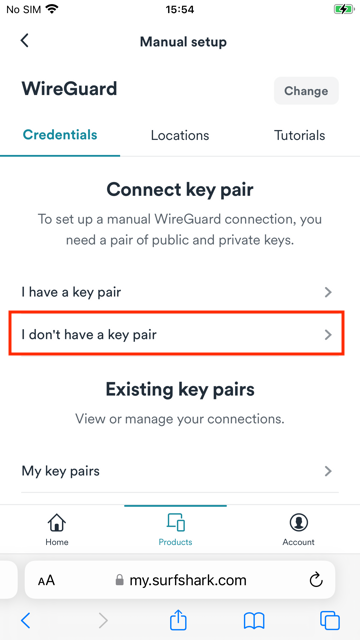Open Safari bookmarks book icon

(254, 621)
